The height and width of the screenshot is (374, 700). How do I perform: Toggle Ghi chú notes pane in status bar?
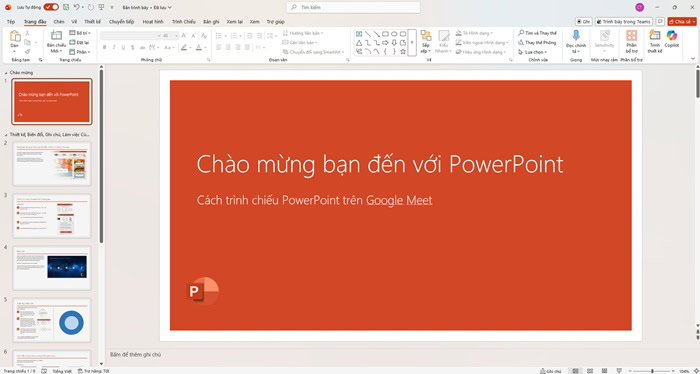coord(551,371)
